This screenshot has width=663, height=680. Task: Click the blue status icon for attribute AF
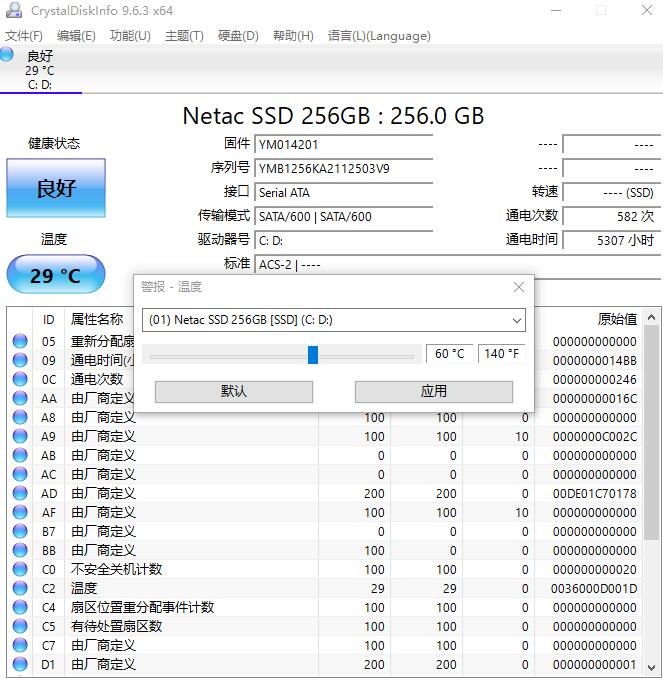tap(20, 512)
